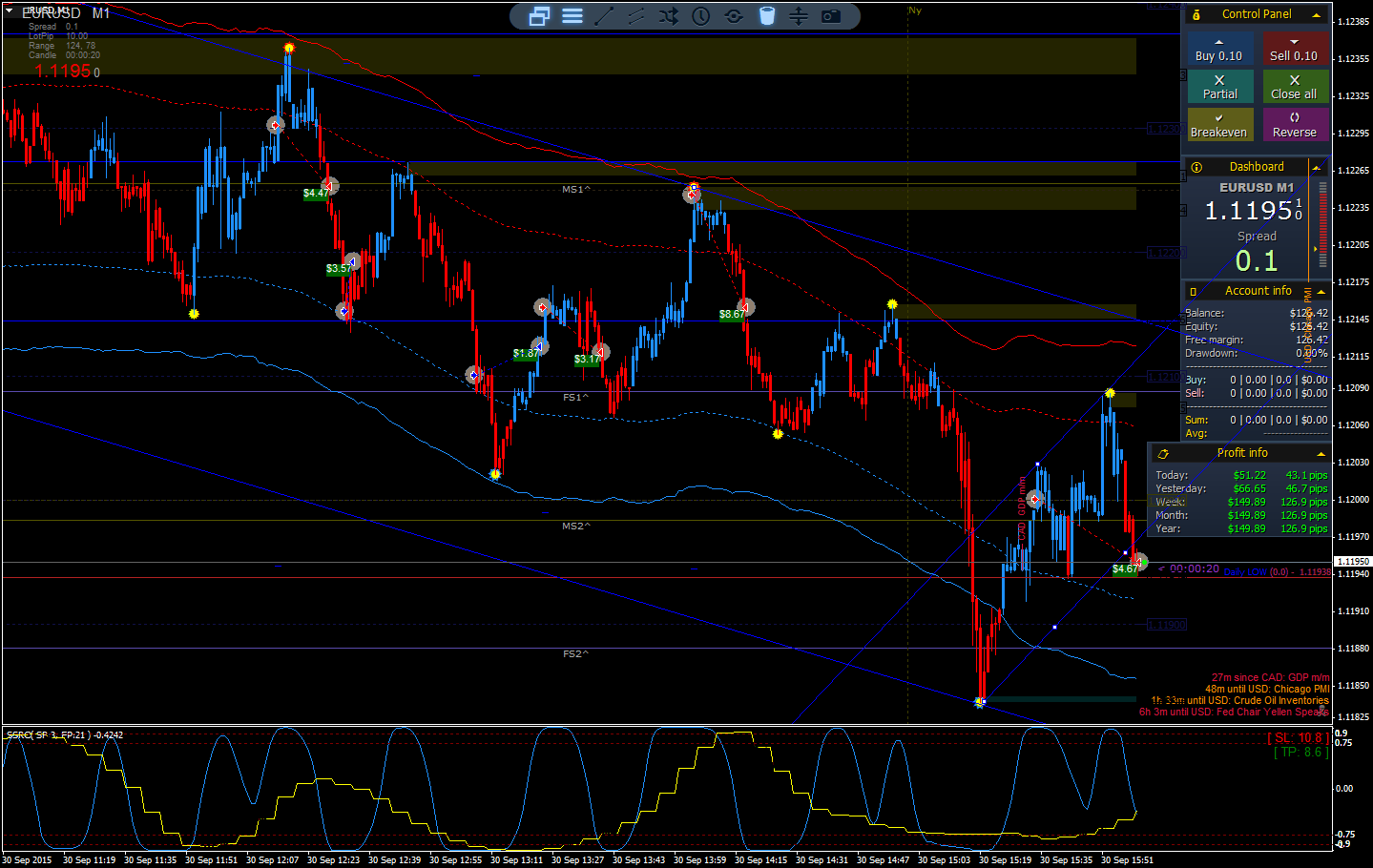Click the Account info header icon

[x=1193, y=291]
